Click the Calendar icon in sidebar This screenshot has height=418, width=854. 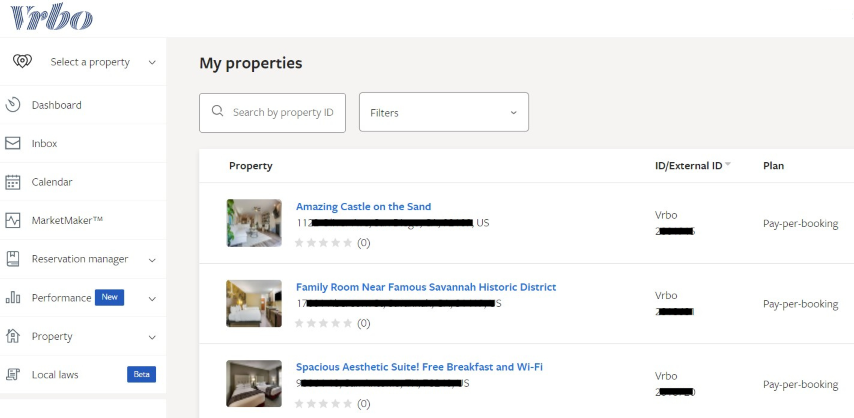[x=13, y=182]
